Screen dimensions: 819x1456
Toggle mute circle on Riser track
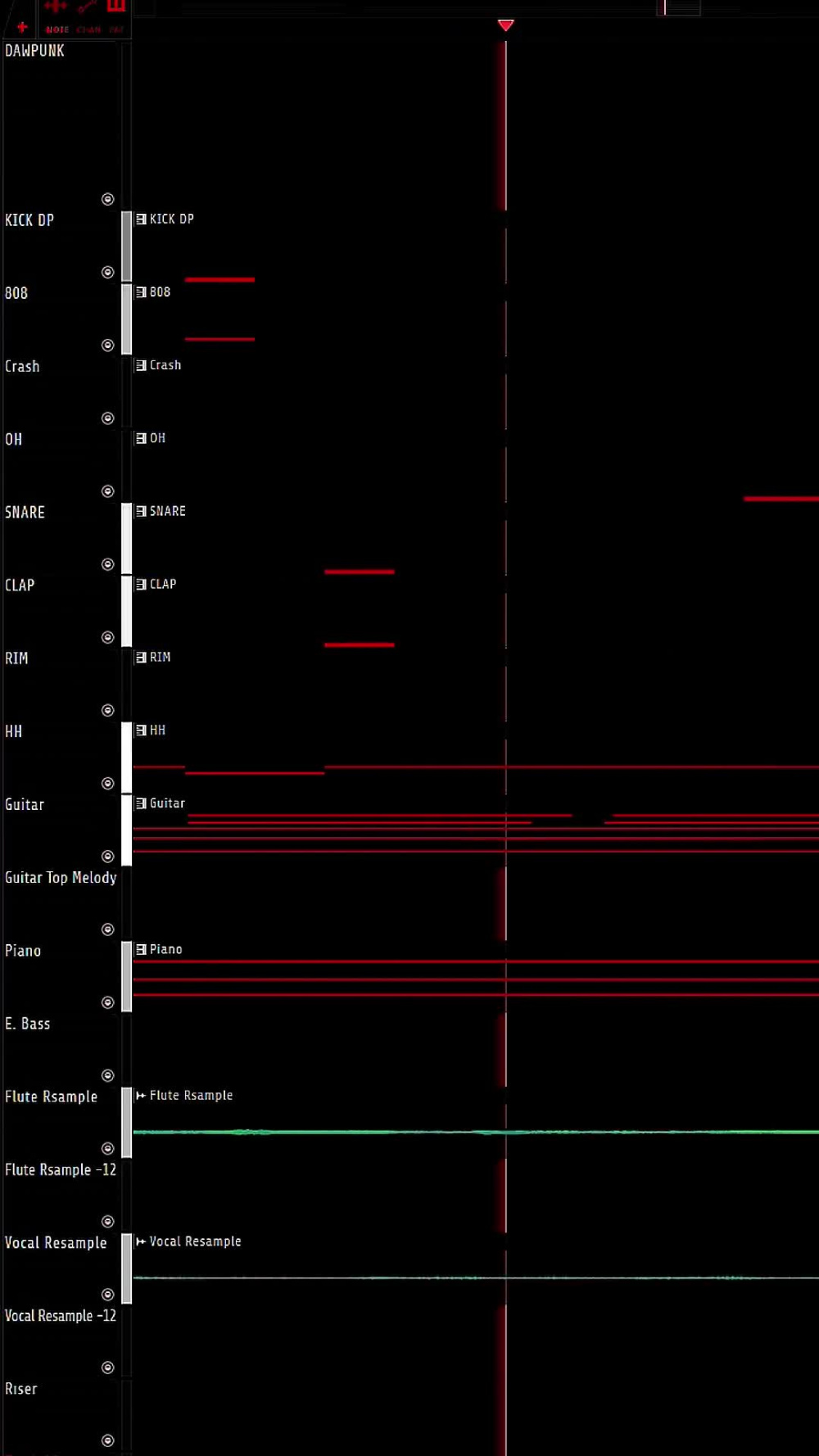(x=107, y=1440)
